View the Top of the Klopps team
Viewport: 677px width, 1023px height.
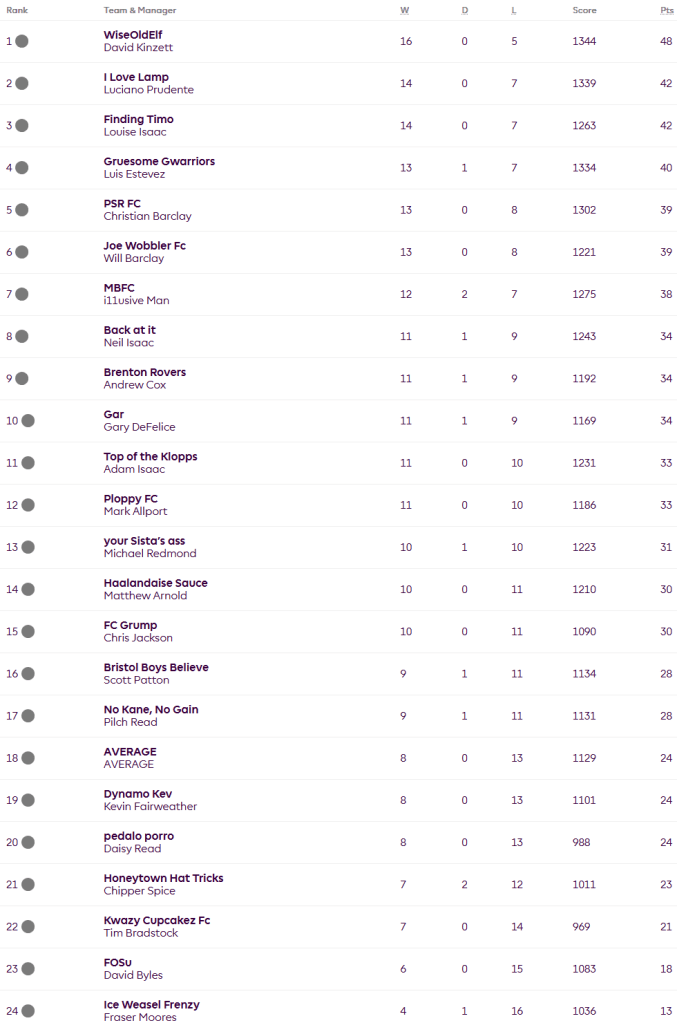tap(150, 456)
